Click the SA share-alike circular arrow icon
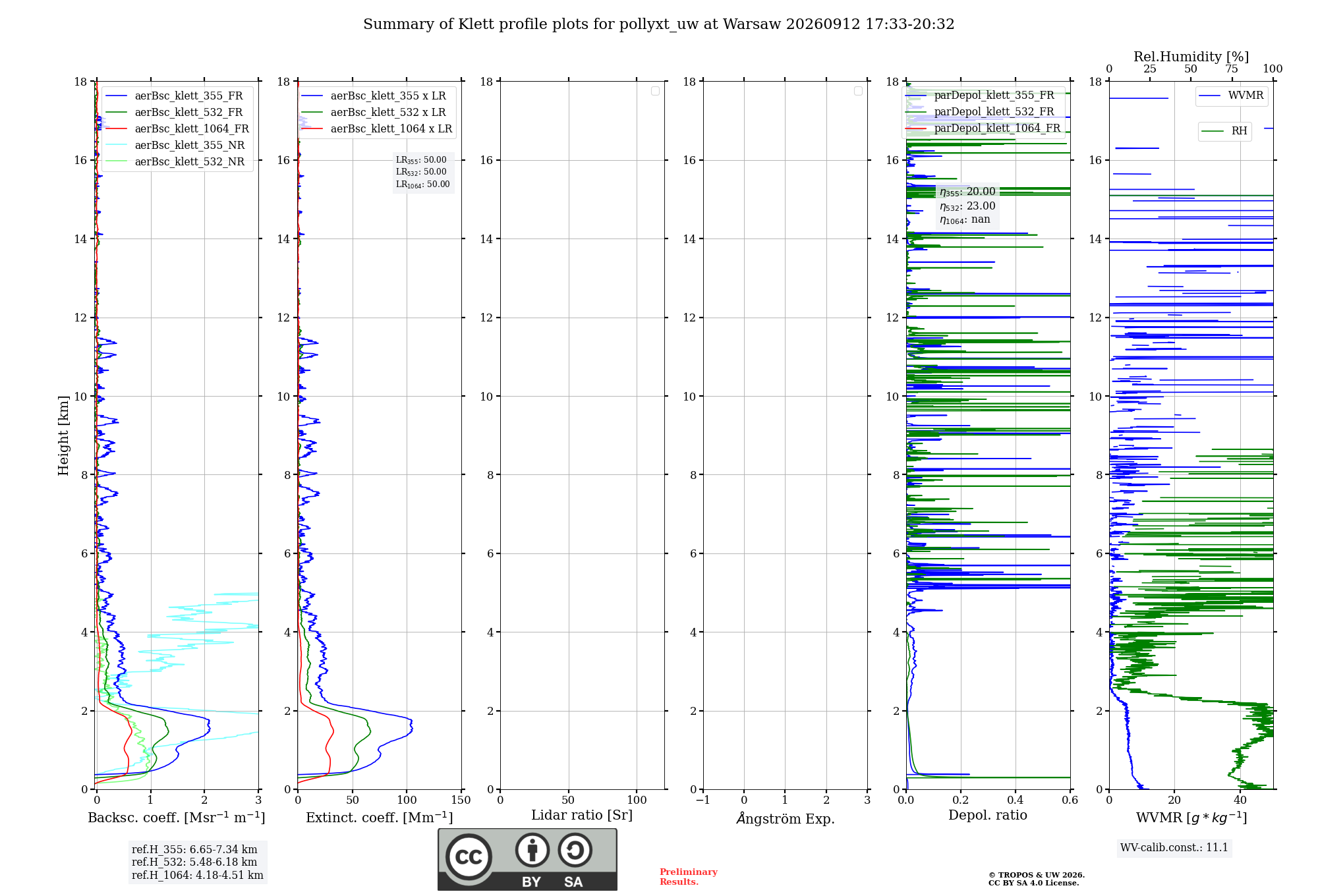Image resolution: width=1318 pixels, height=896 pixels. (575, 850)
